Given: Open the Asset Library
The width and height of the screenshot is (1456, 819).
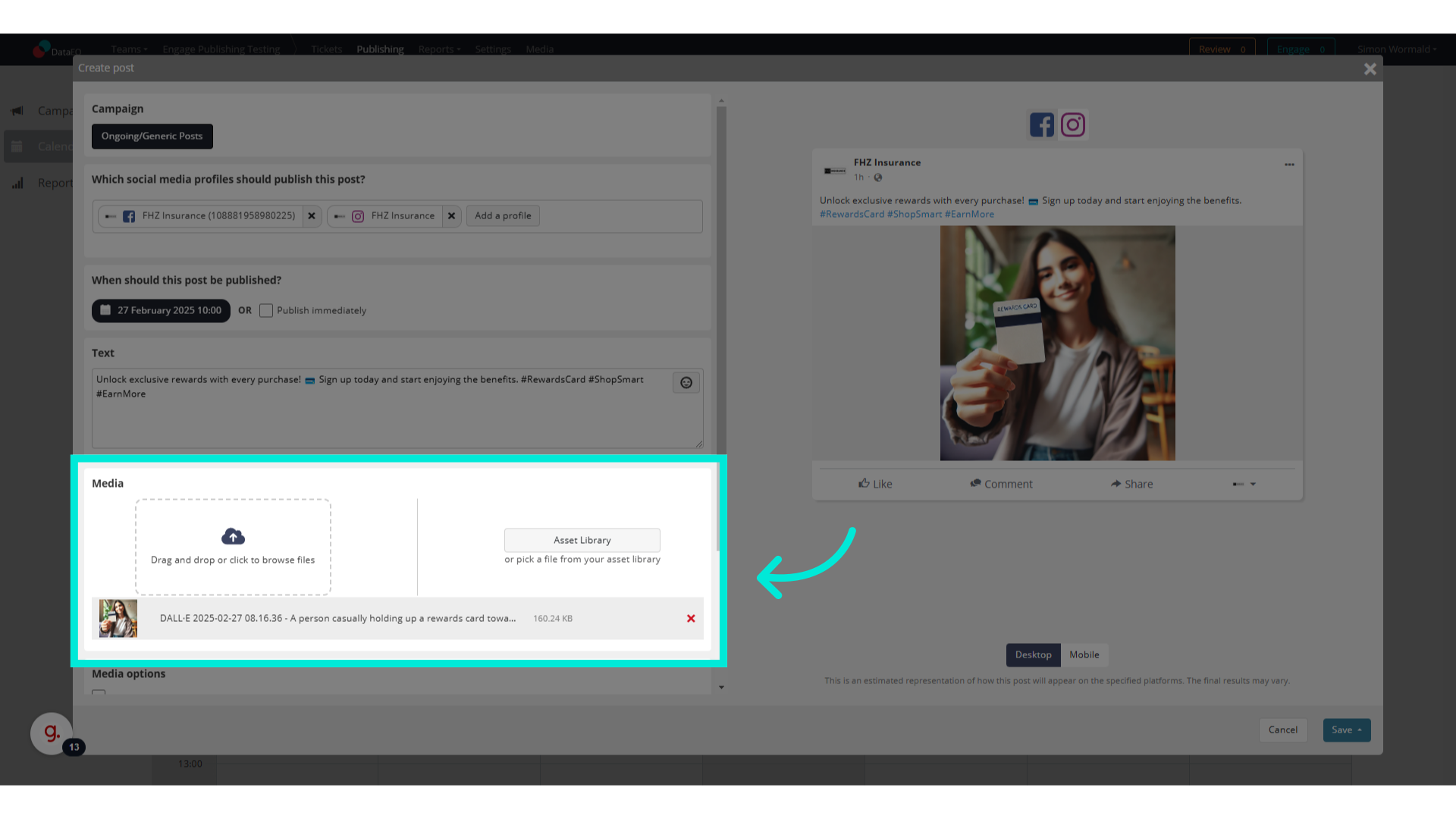Looking at the screenshot, I should (582, 541).
